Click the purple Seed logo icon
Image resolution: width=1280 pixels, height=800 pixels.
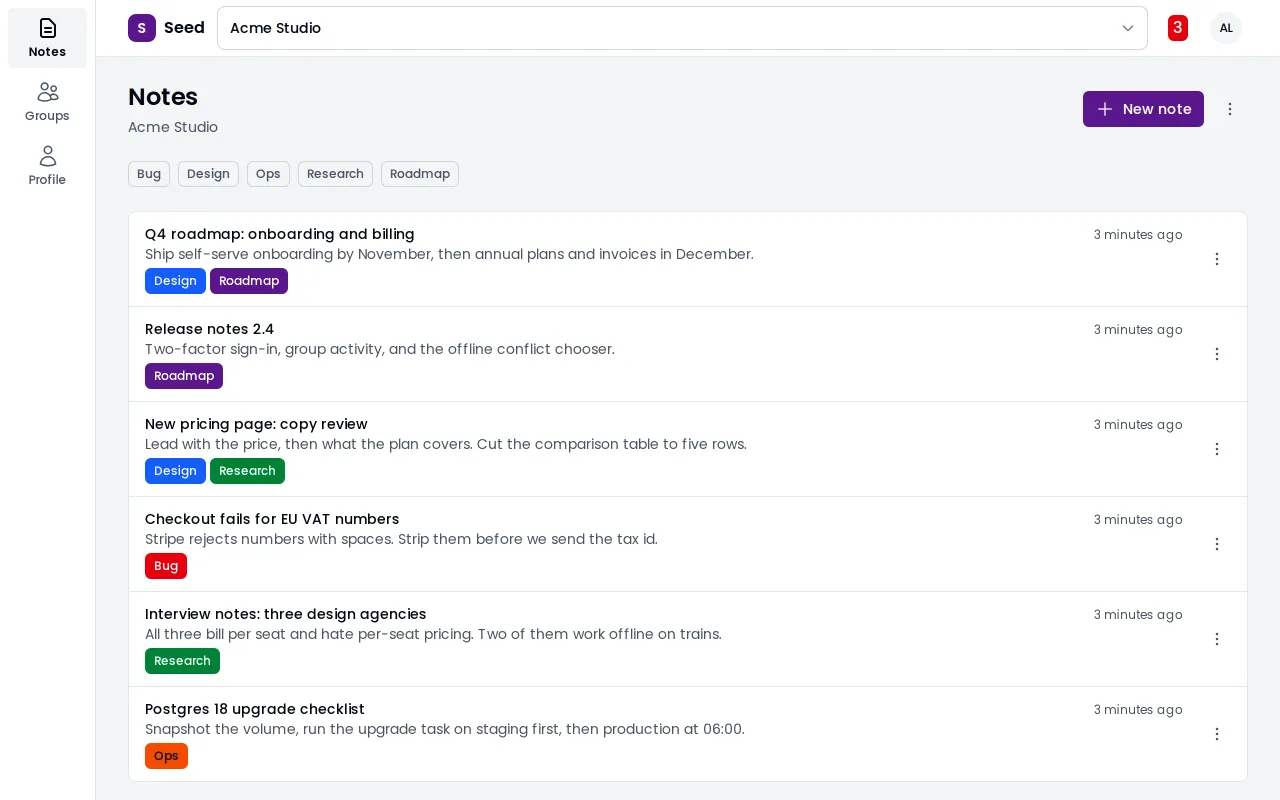142,28
